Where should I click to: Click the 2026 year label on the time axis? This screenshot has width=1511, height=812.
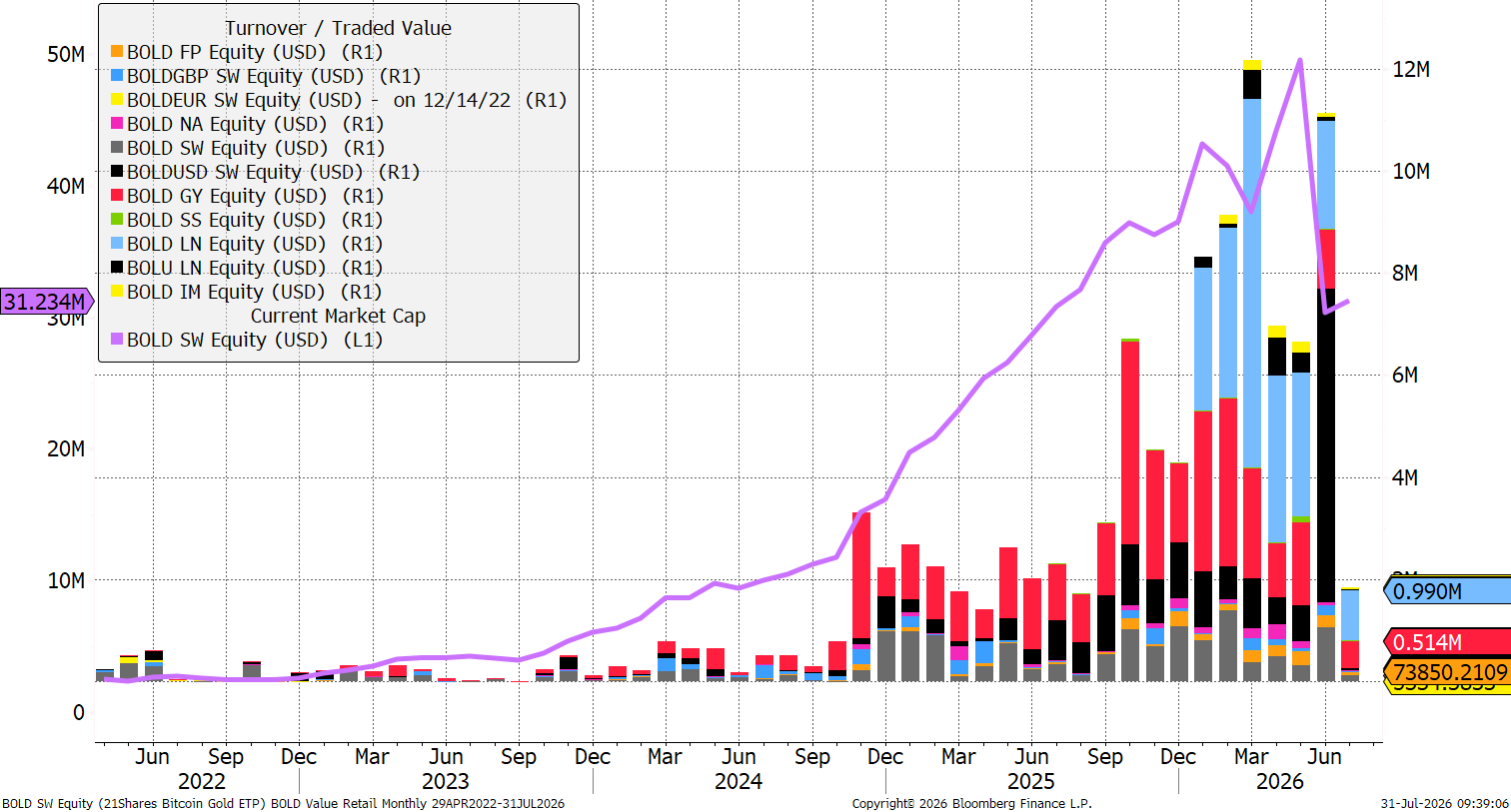pyautogui.click(x=1280, y=781)
